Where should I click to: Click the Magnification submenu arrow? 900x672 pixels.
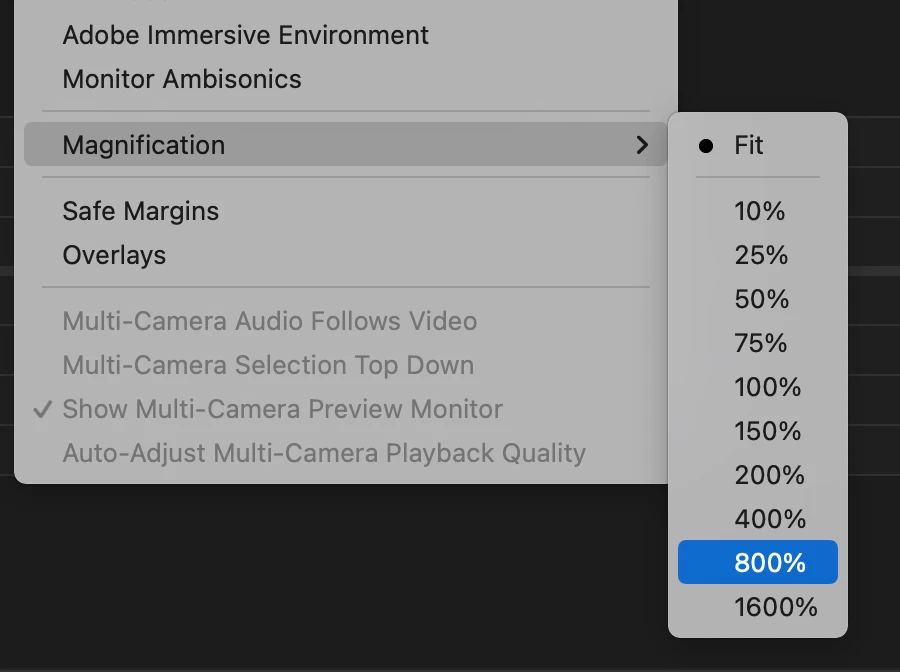[642, 145]
